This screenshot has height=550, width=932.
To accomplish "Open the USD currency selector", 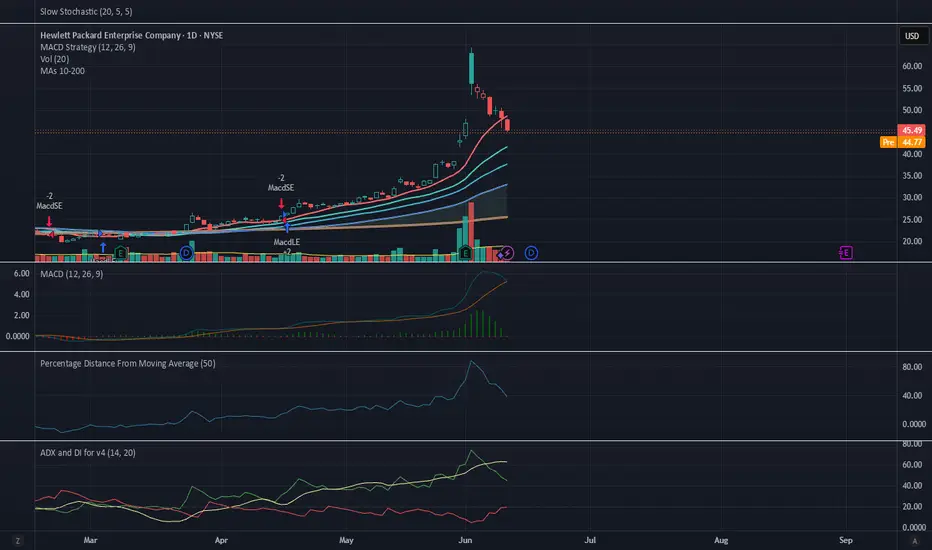I will (x=912, y=36).
